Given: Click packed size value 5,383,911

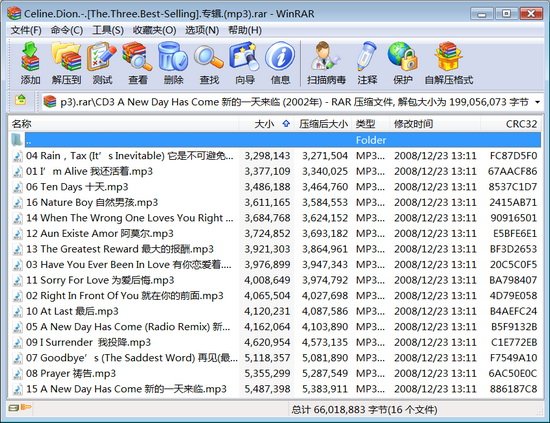Looking at the screenshot, I should 325,389.
